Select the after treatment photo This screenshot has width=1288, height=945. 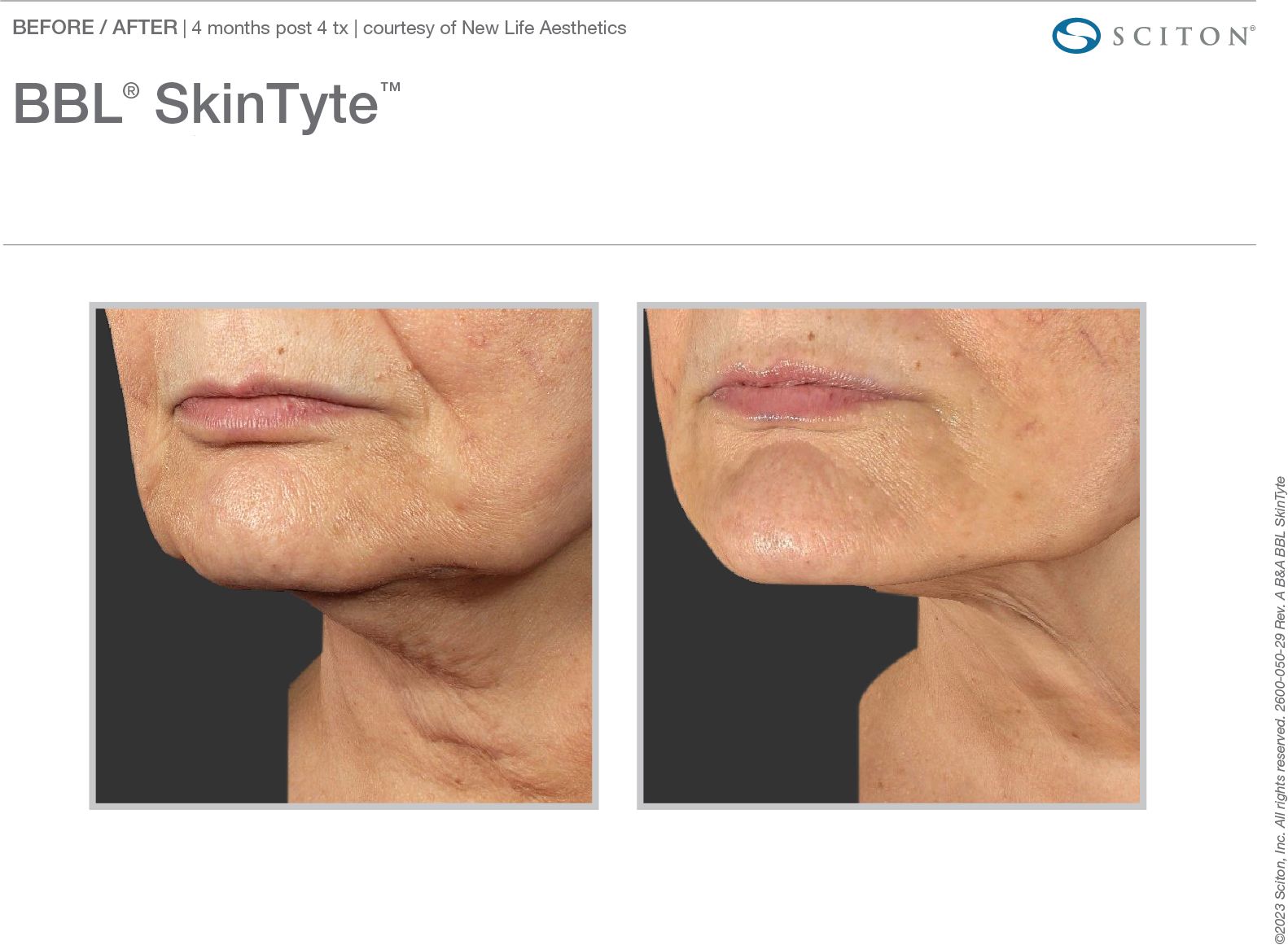pyautogui.click(x=892, y=556)
